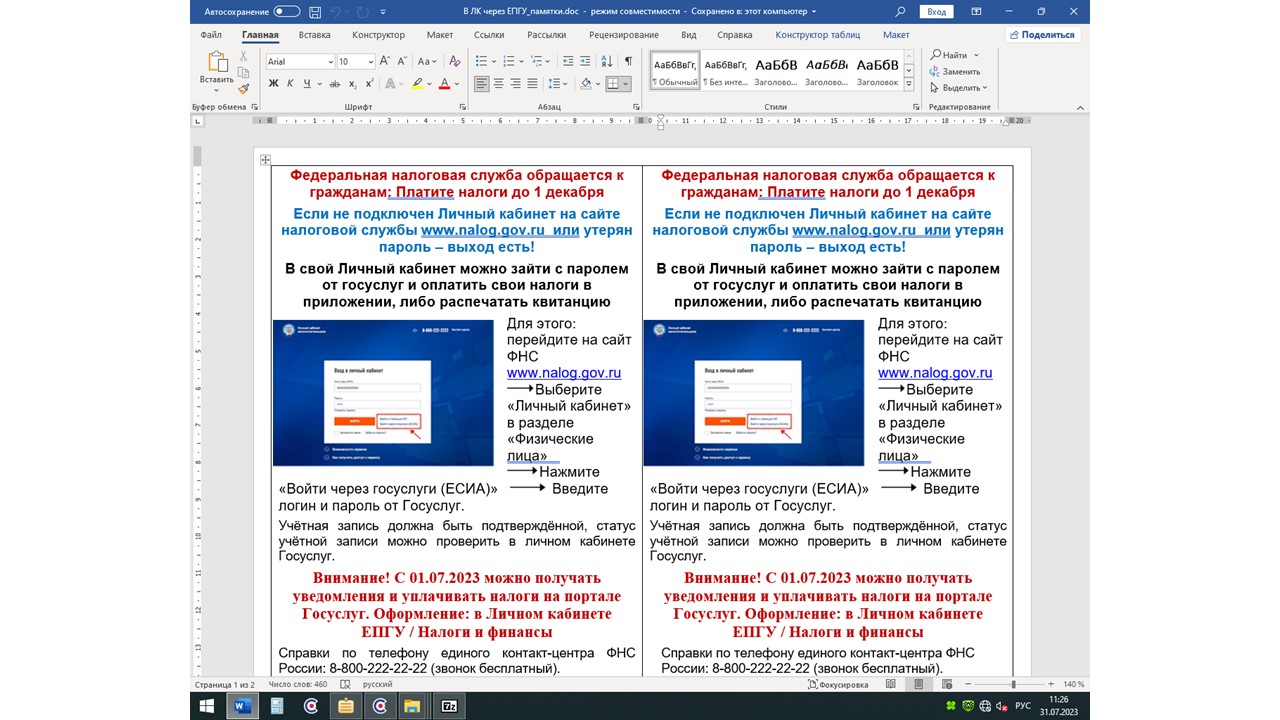
Task: Toggle underline with the Ч button
Action: (x=308, y=84)
